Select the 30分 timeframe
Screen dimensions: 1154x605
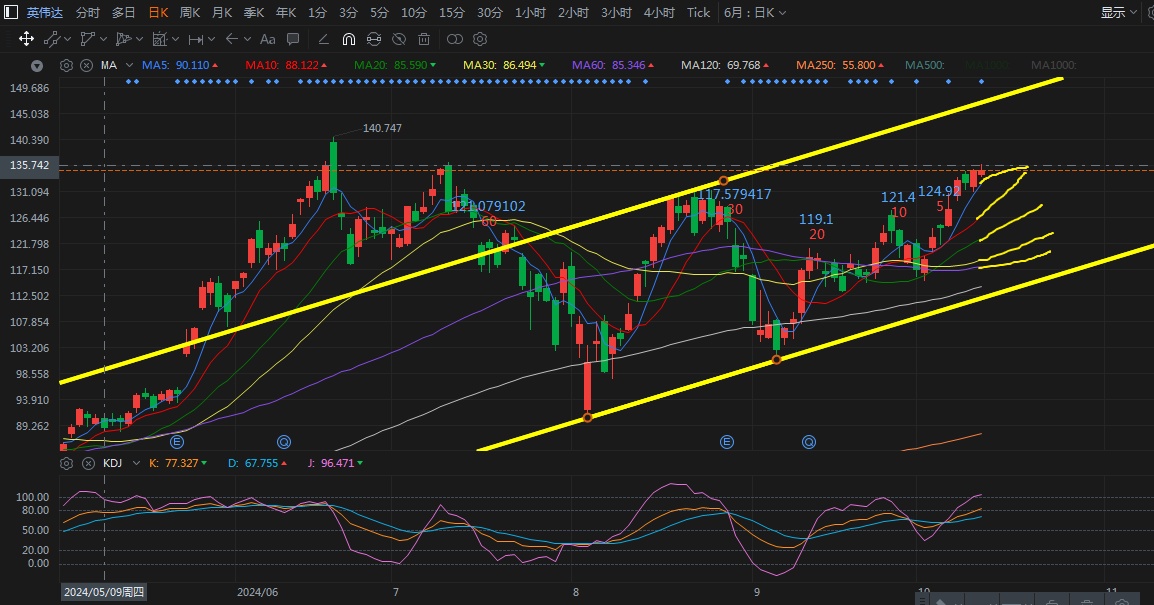pos(489,12)
